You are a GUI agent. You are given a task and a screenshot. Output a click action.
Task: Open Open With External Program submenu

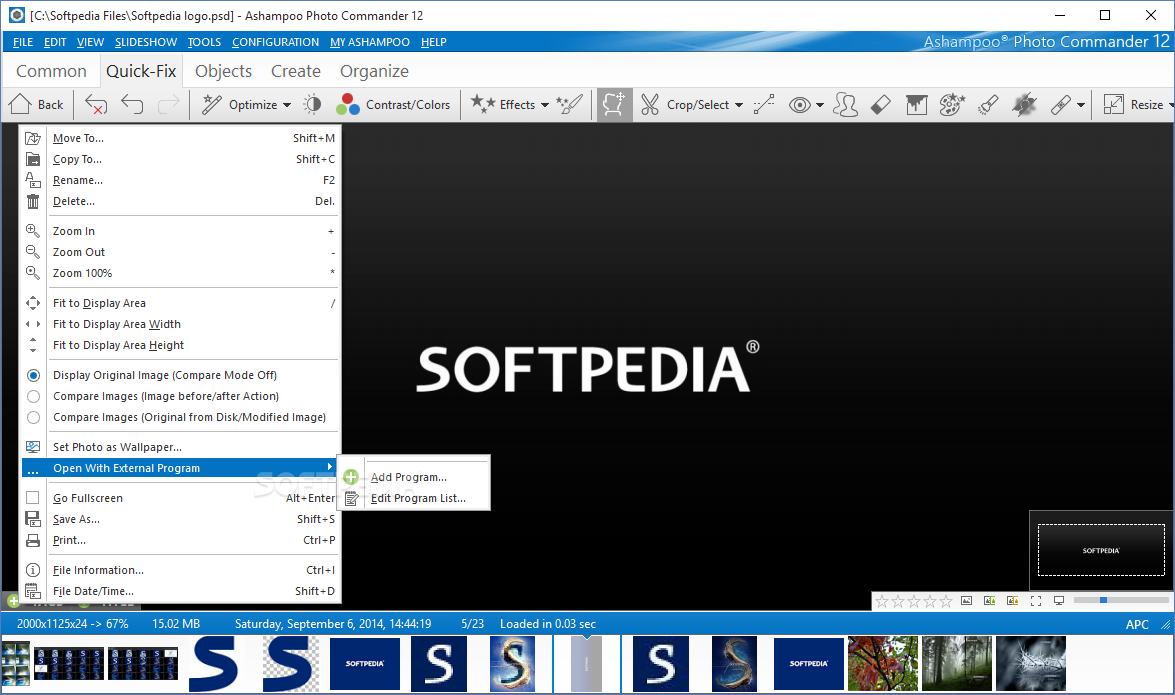pyautogui.click(x=180, y=468)
